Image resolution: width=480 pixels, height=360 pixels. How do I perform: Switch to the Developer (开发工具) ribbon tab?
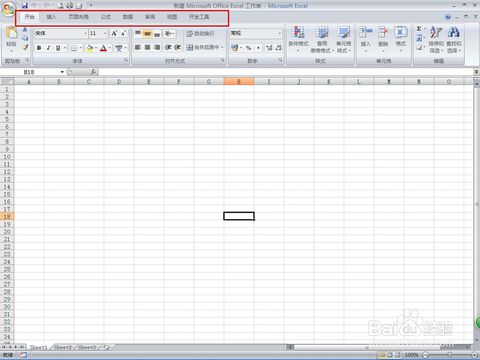tap(199, 17)
